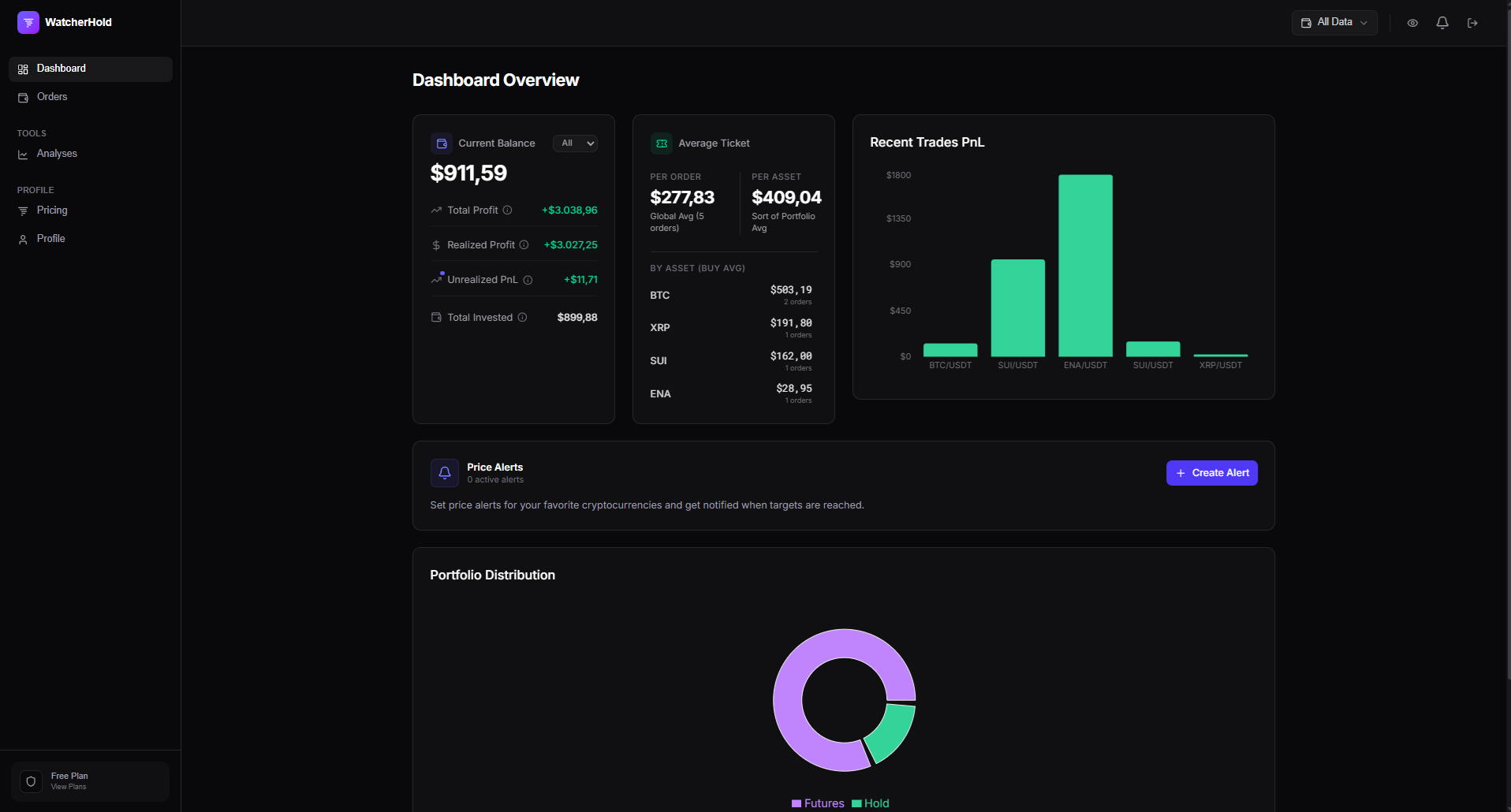Click the notification bell icon
The height and width of the screenshot is (812, 1511).
tap(1442, 23)
